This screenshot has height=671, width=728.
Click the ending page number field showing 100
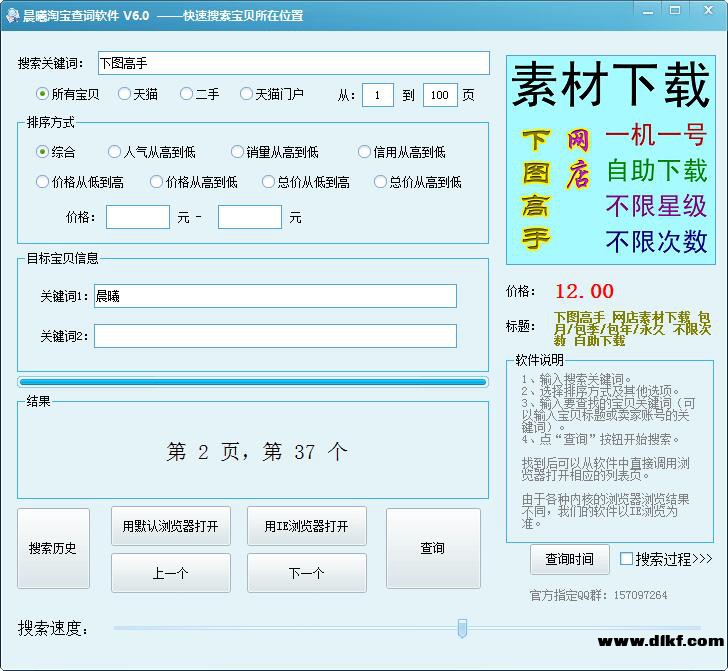440,95
